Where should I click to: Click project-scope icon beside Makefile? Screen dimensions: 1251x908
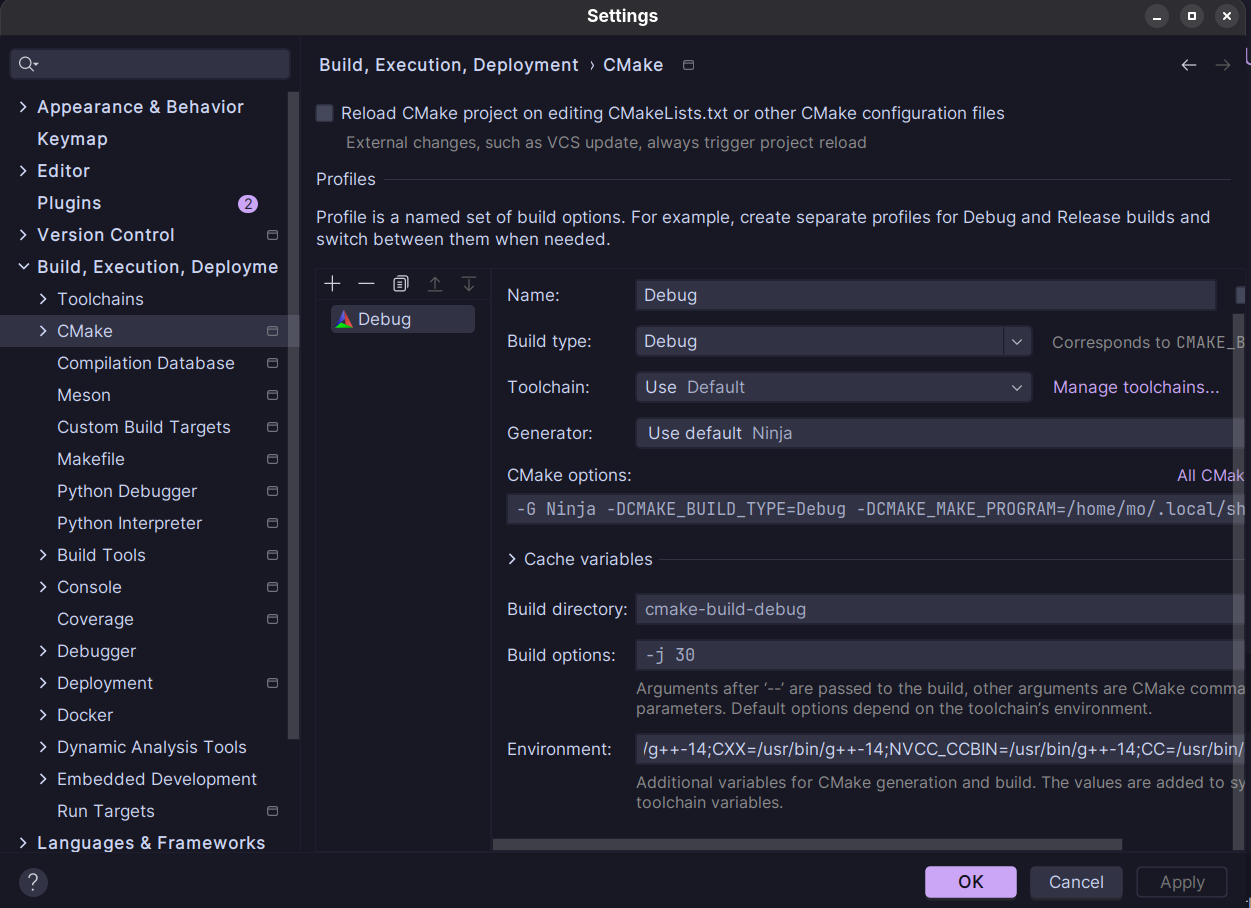[x=272, y=459]
